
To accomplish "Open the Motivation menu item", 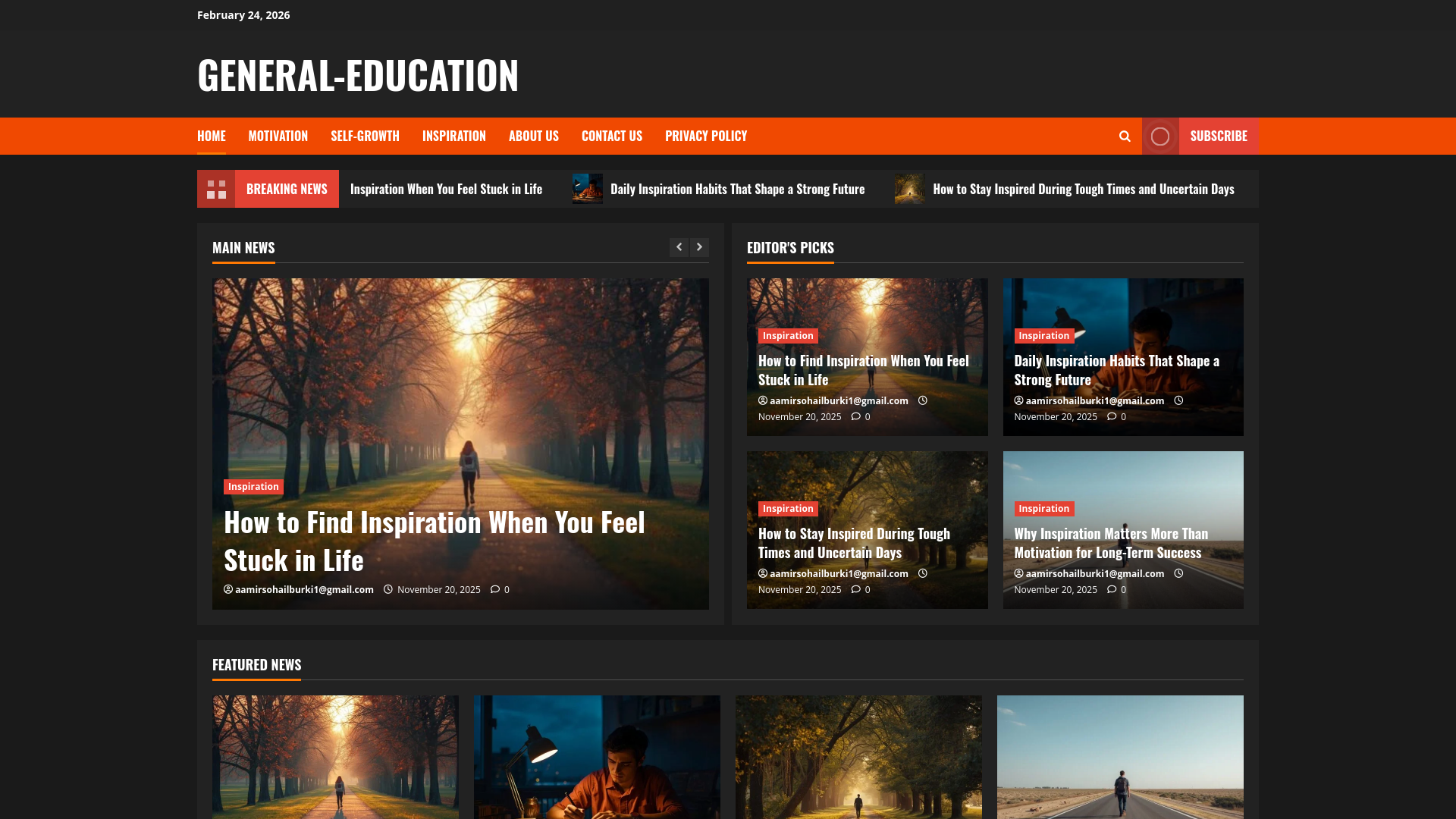I will click(278, 136).
